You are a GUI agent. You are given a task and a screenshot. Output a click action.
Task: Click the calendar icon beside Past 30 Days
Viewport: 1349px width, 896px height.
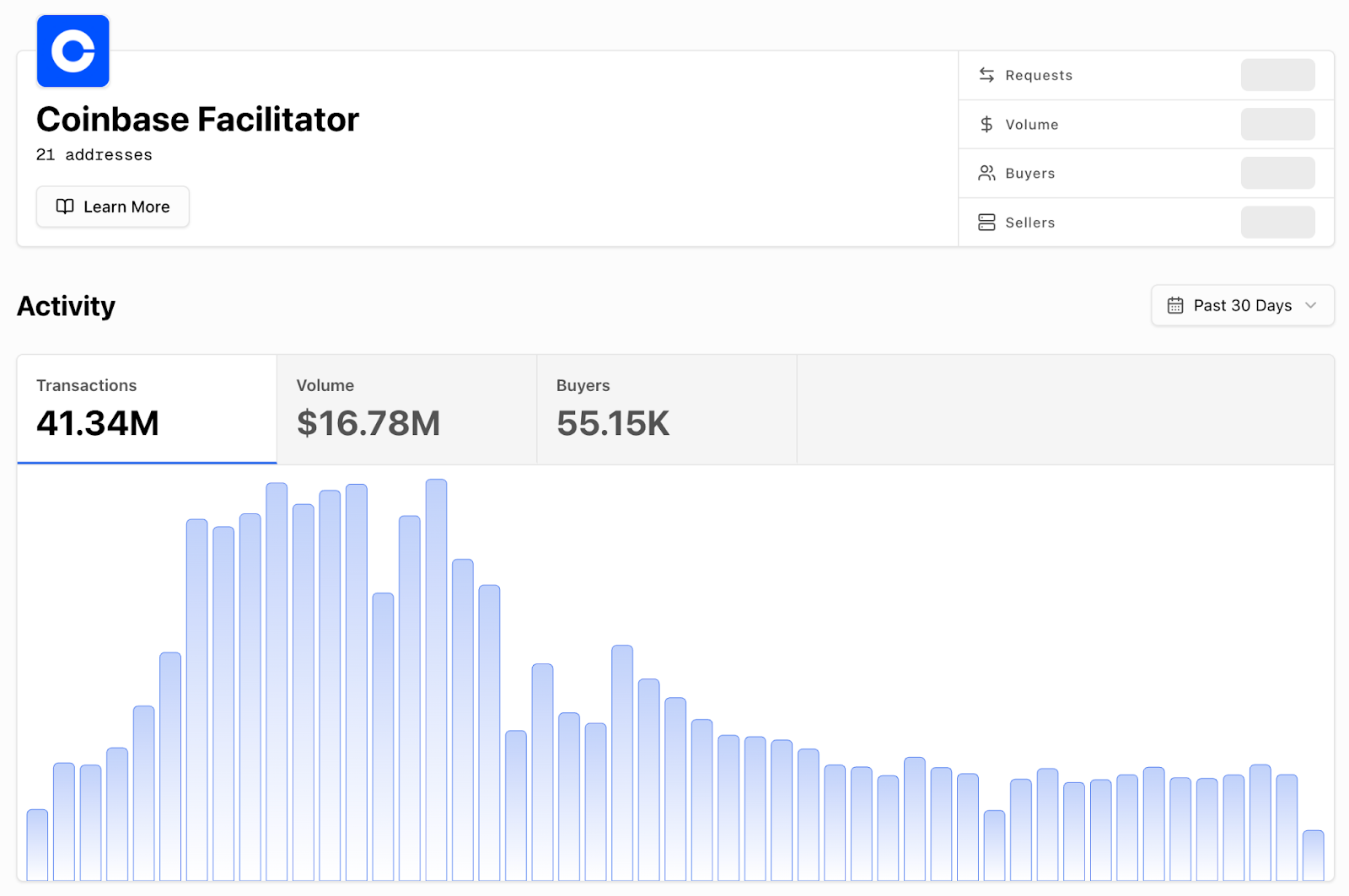tap(1175, 306)
